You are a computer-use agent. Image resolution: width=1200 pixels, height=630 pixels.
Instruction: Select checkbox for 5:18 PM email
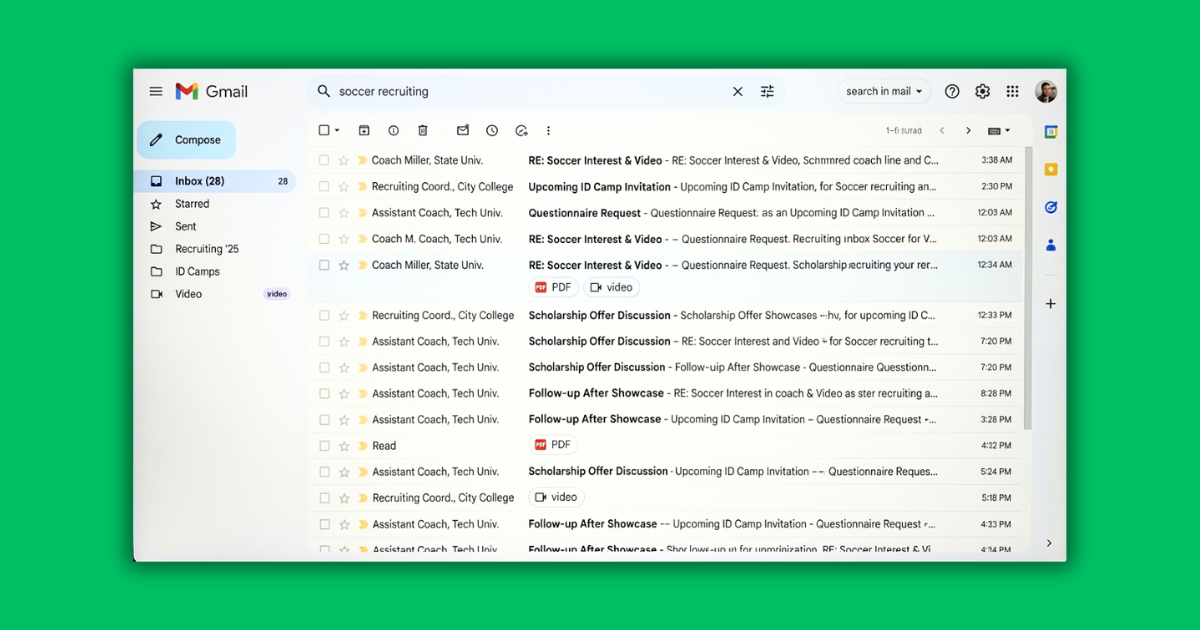click(x=323, y=498)
